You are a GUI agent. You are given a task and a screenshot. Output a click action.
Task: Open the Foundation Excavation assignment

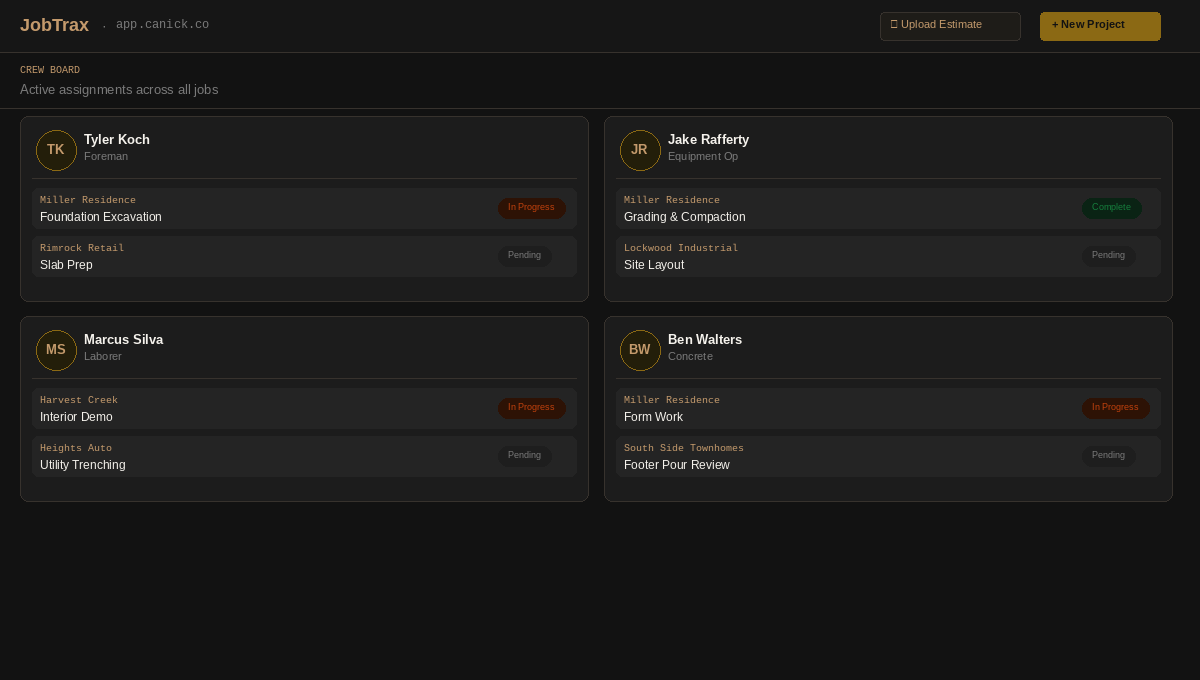(x=304, y=208)
